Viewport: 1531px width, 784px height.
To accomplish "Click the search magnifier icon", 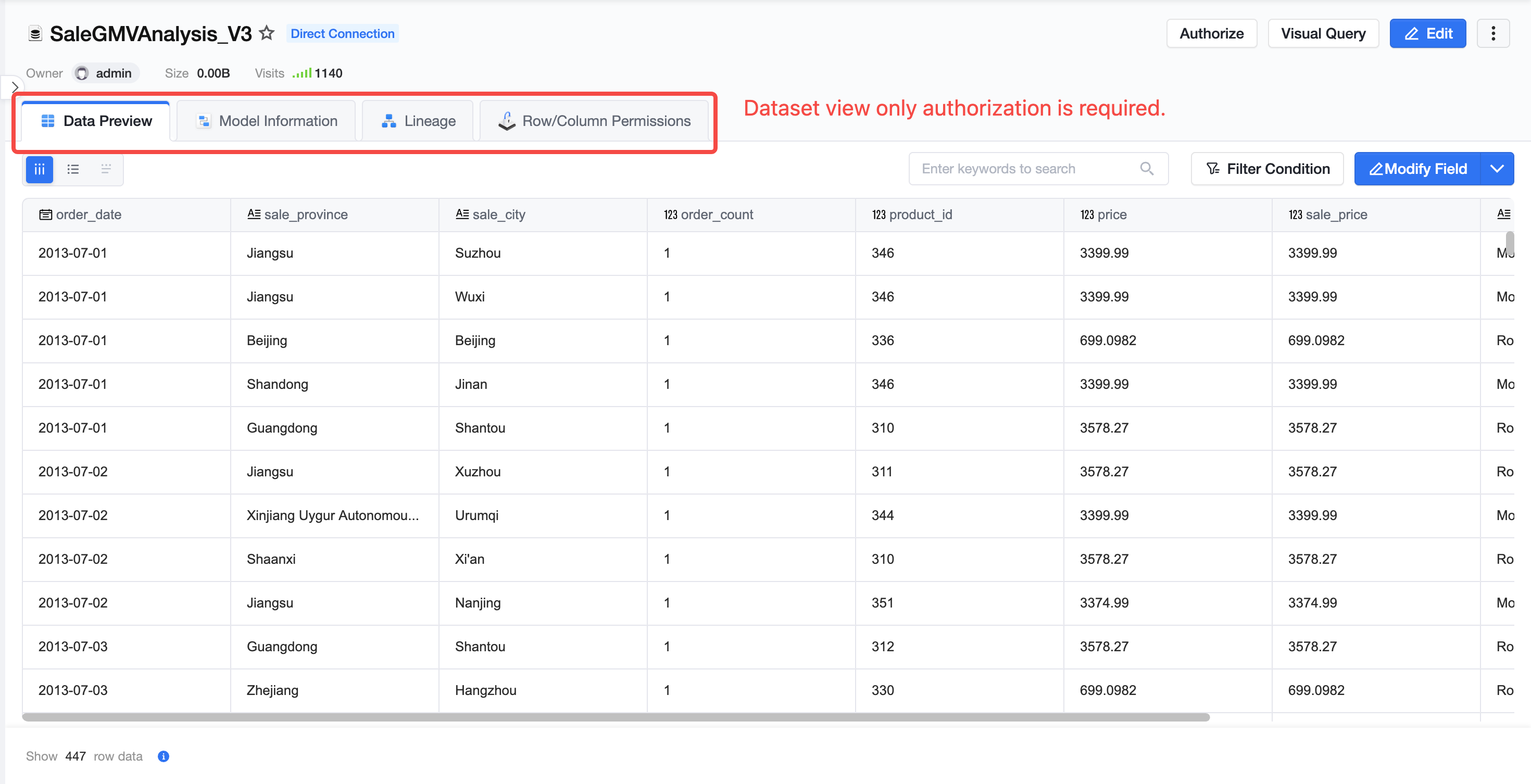I will coord(1147,169).
